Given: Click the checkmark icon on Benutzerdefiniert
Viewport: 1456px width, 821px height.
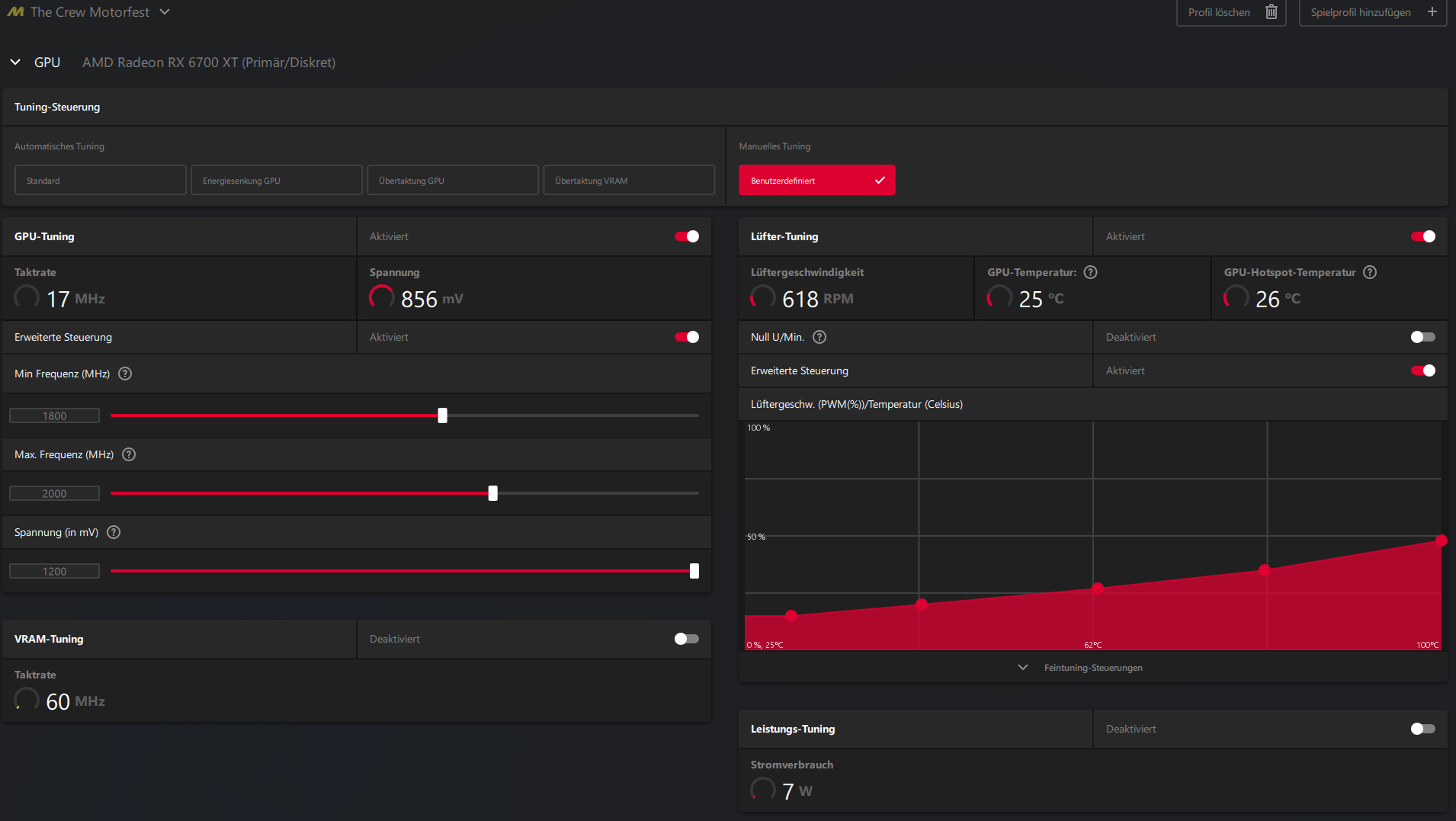Looking at the screenshot, I should point(880,181).
